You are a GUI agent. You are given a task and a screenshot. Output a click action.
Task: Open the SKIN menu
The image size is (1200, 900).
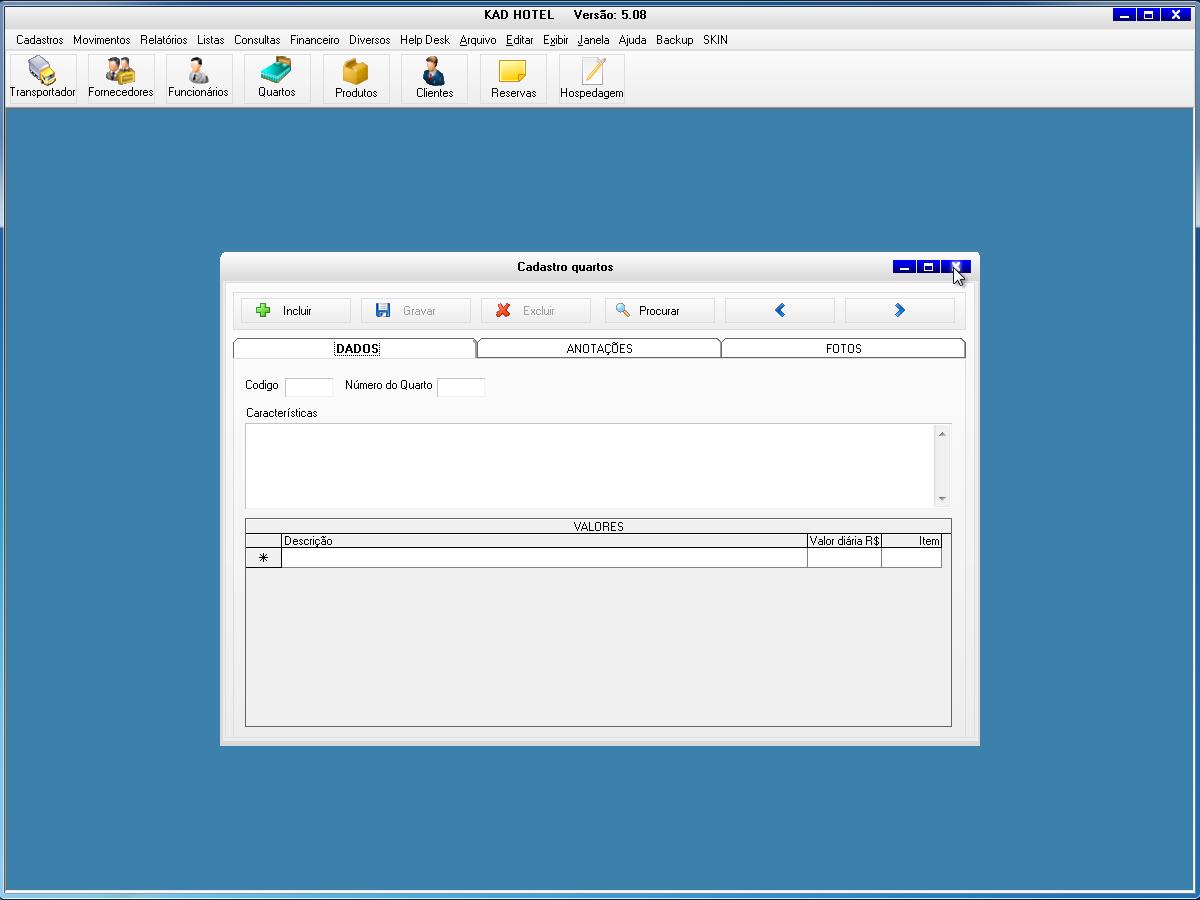(716, 40)
